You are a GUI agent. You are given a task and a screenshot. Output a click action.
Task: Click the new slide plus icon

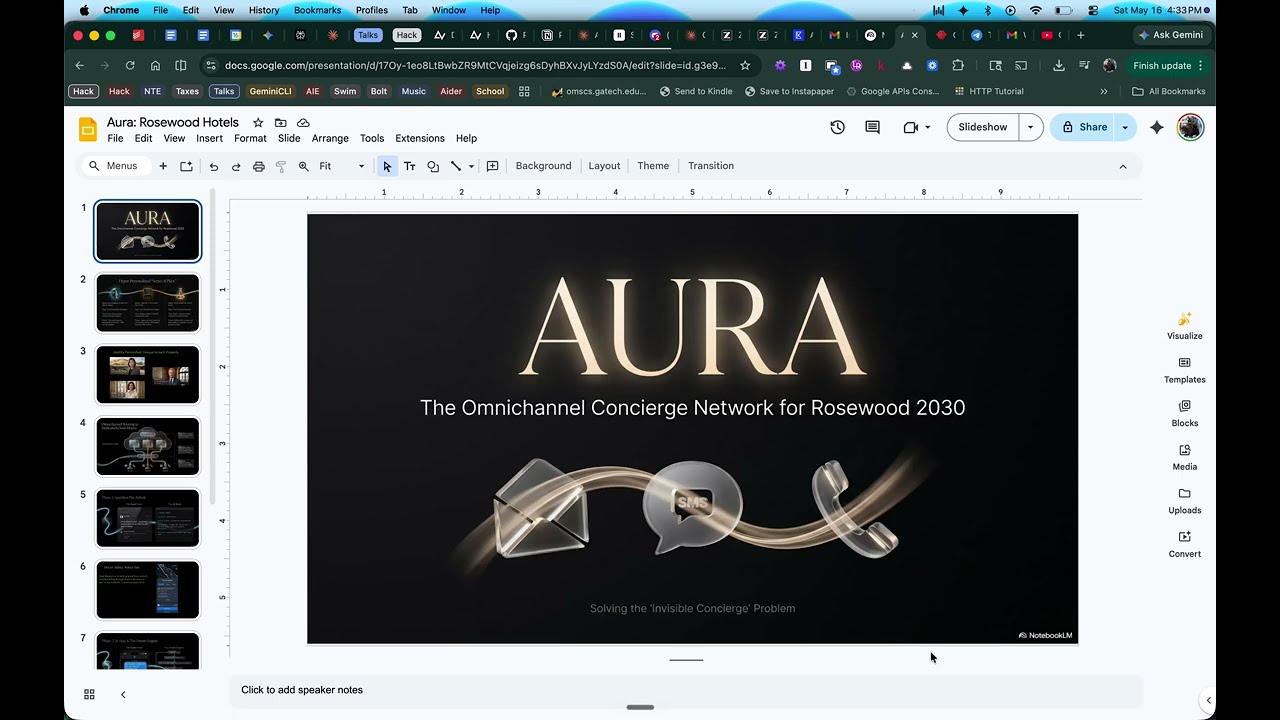(x=163, y=166)
